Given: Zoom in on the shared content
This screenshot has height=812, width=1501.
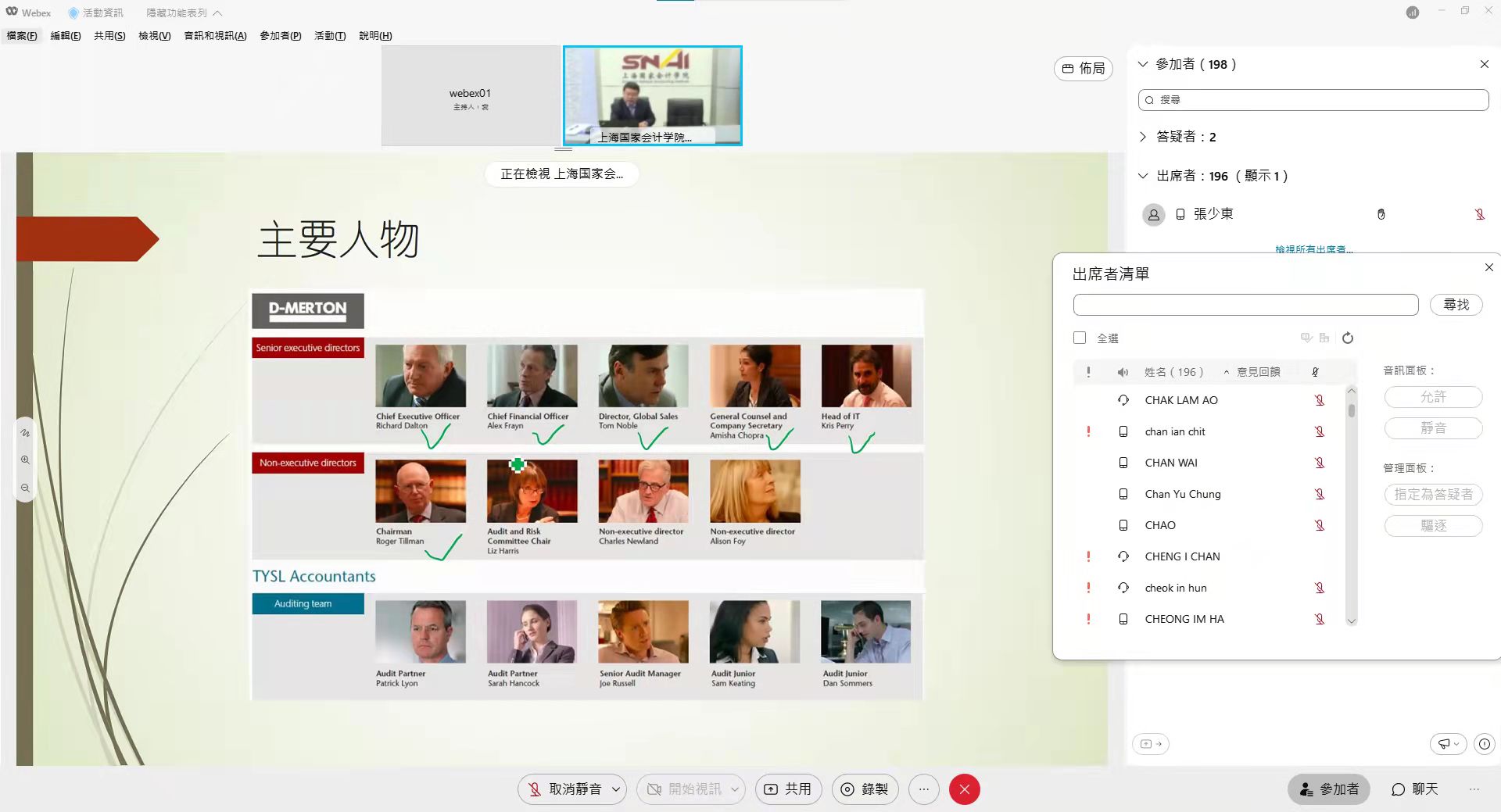Looking at the screenshot, I should 25,460.
